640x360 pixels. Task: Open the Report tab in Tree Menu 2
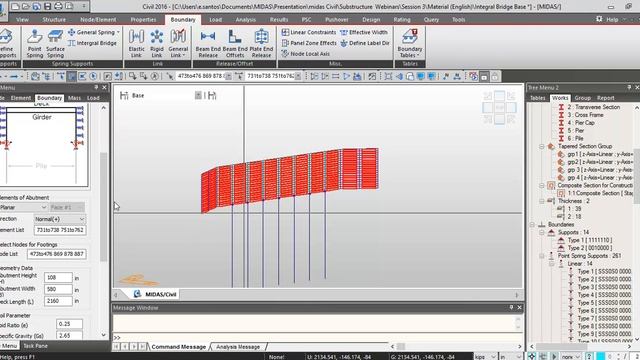[606, 98]
